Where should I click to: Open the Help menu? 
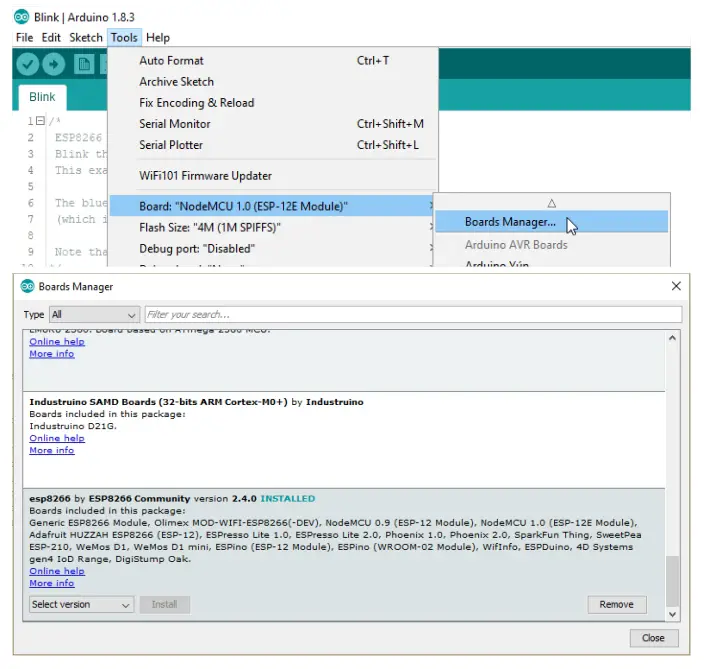point(158,38)
